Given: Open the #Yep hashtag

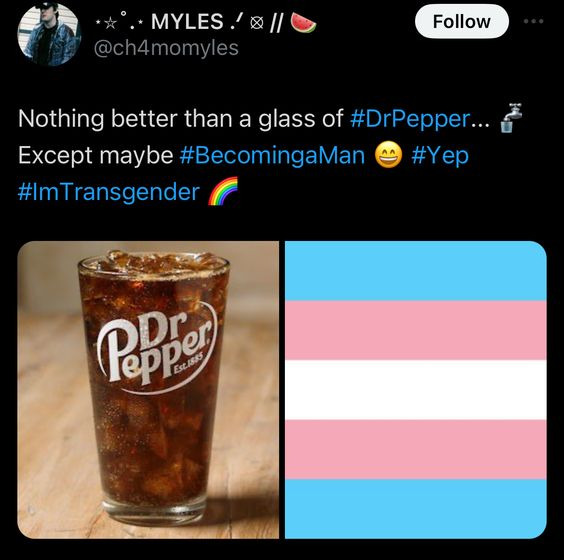Looking at the screenshot, I should click(440, 155).
